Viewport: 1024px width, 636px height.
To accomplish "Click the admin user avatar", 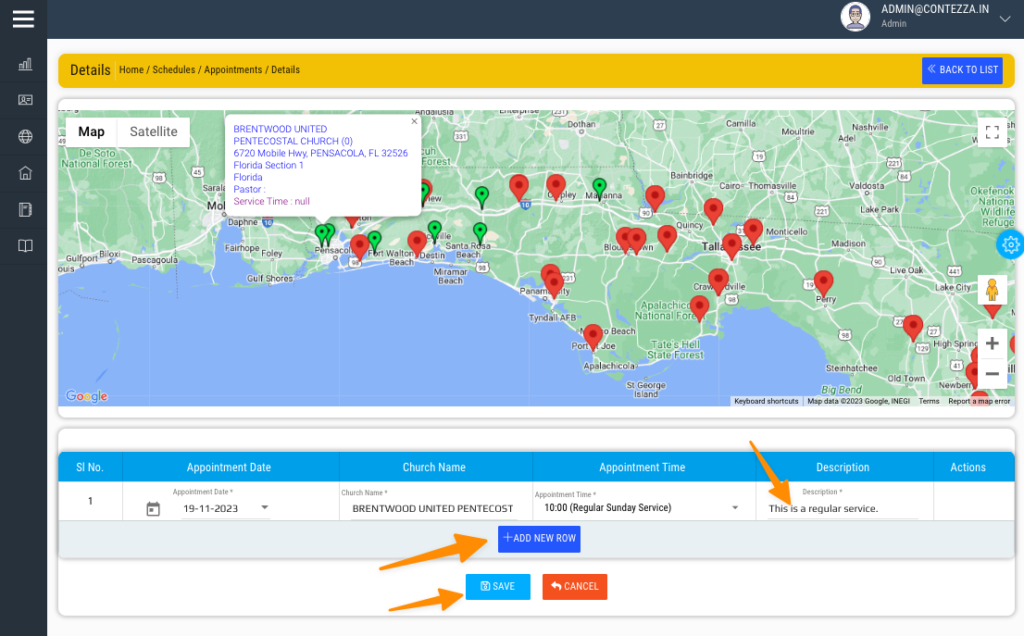I will (855, 16).
